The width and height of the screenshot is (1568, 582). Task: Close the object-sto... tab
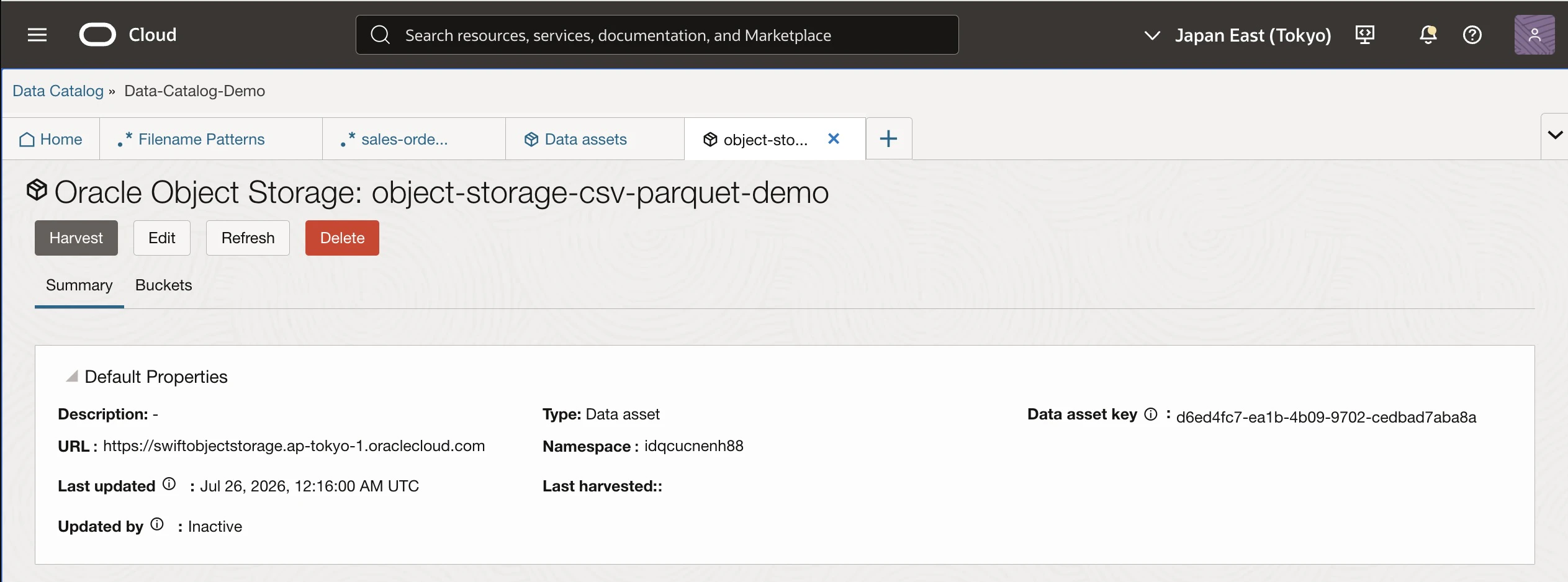pyautogui.click(x=834, y=139)
